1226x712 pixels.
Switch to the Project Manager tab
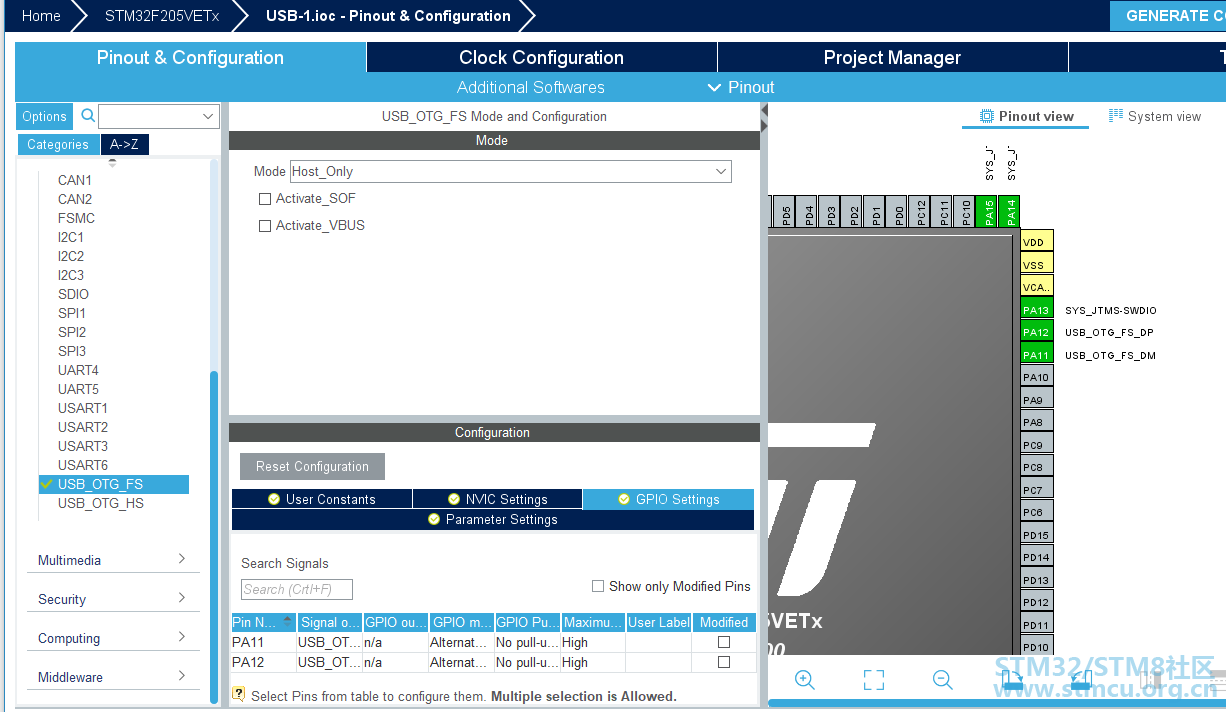click(x=892, y=58)
